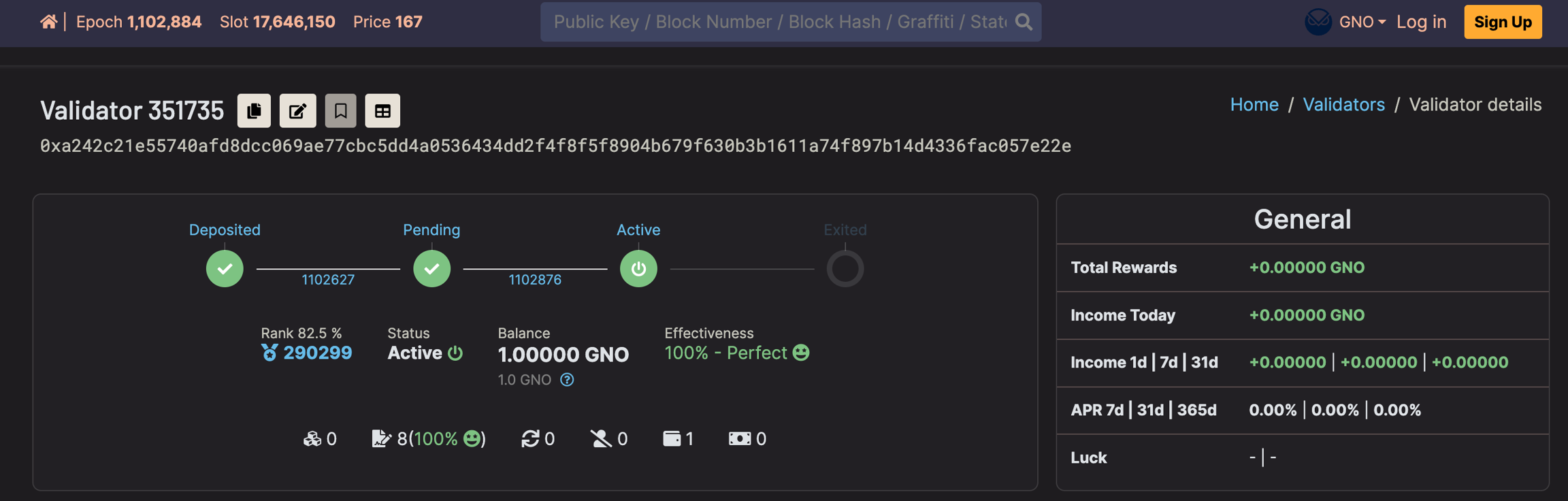Screen dimensions: 1568x501
Task: Click the deposits wallet icon
Action: point(672,439)
